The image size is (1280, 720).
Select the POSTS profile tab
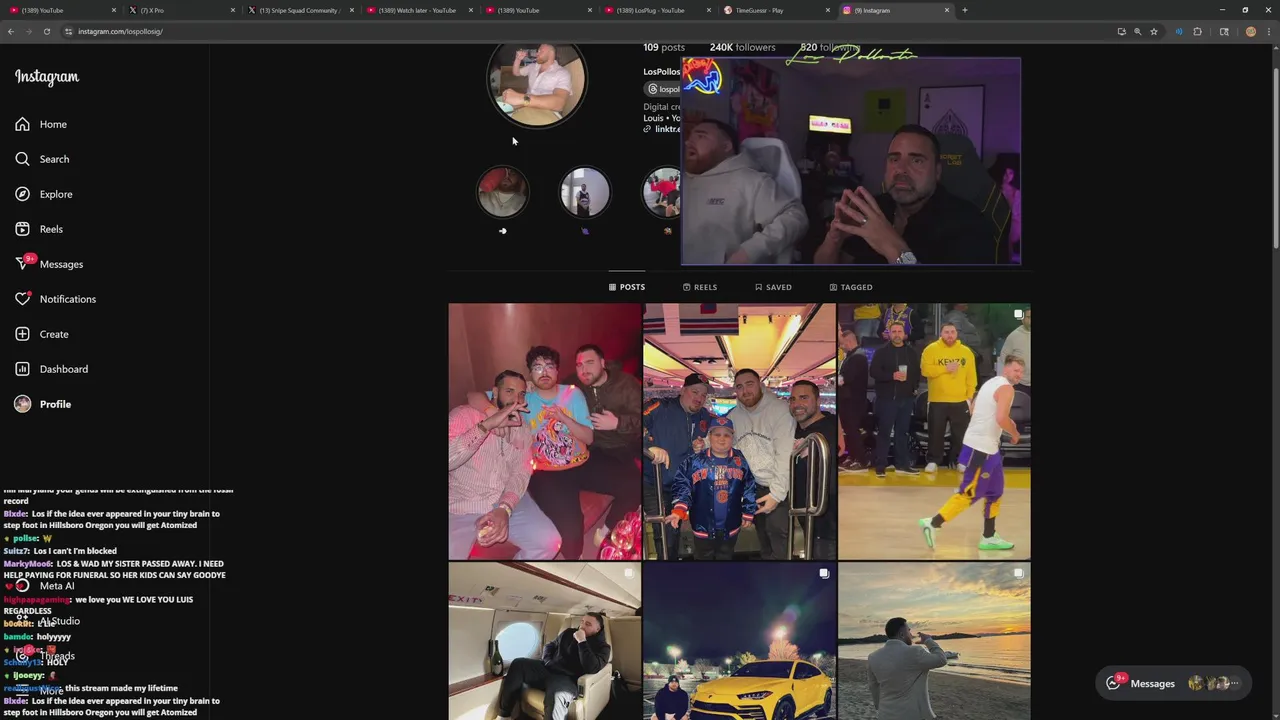click(x=627, y=287)
